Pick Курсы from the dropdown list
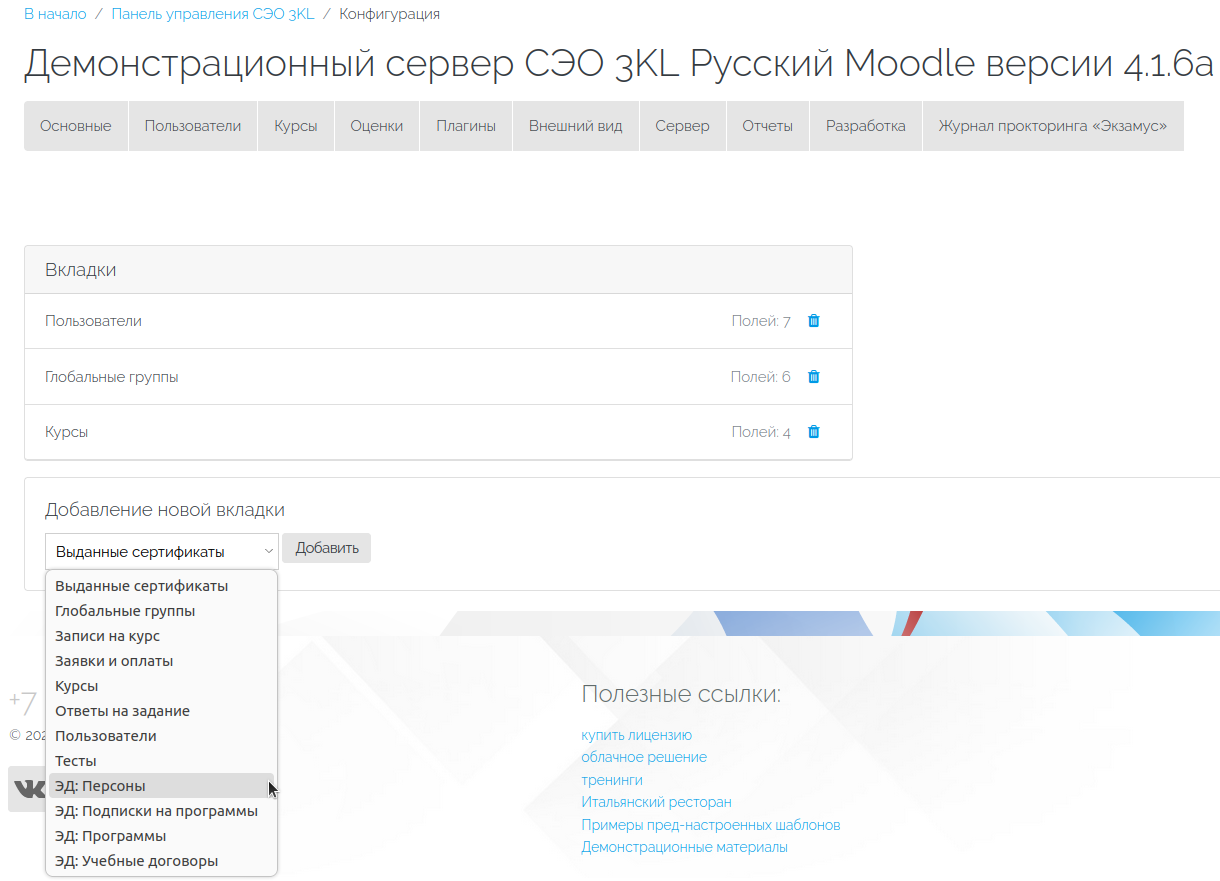This screenshot has height=881, width=1220. click(161, 686)
